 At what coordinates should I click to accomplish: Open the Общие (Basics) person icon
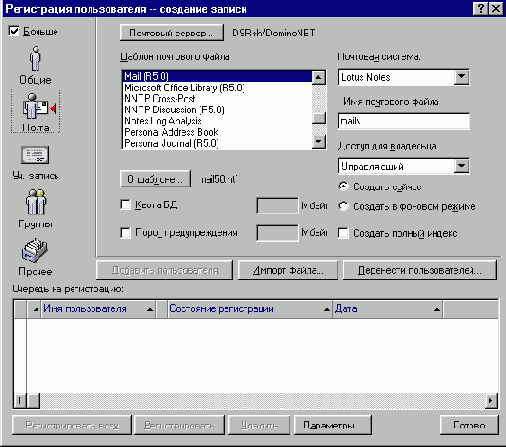coord(35,59)
